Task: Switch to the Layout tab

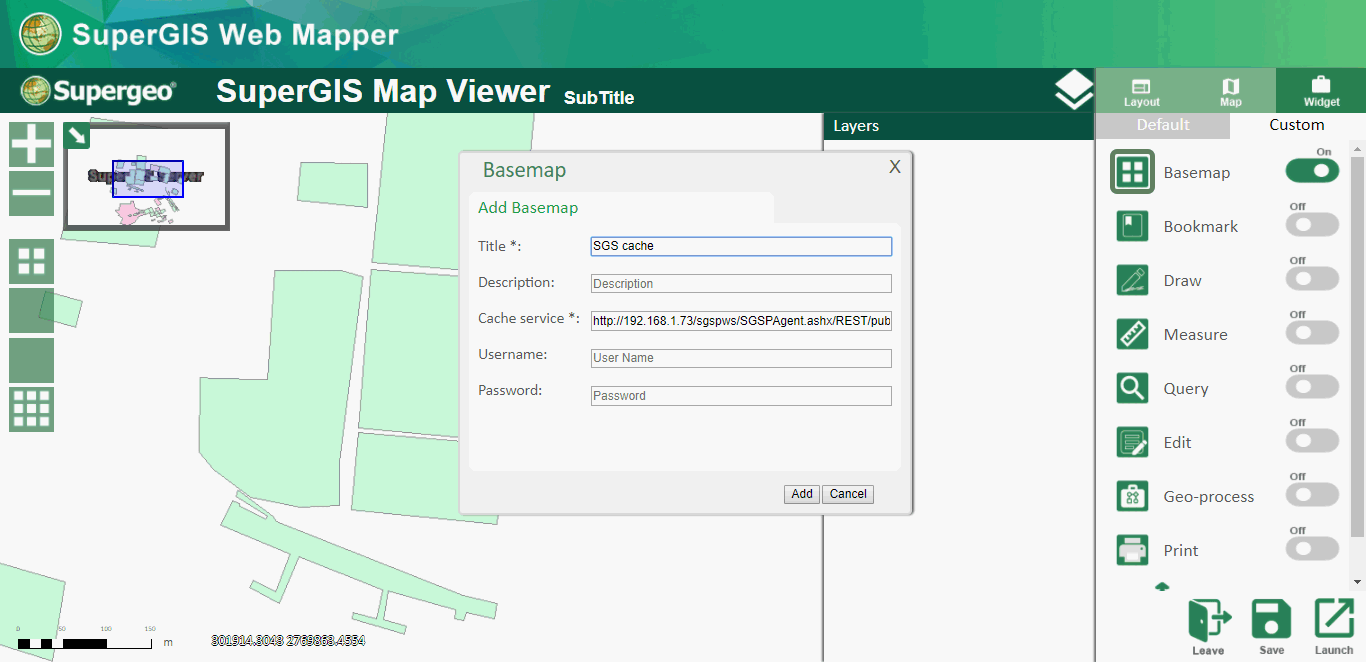Action: pos(1141,91)
